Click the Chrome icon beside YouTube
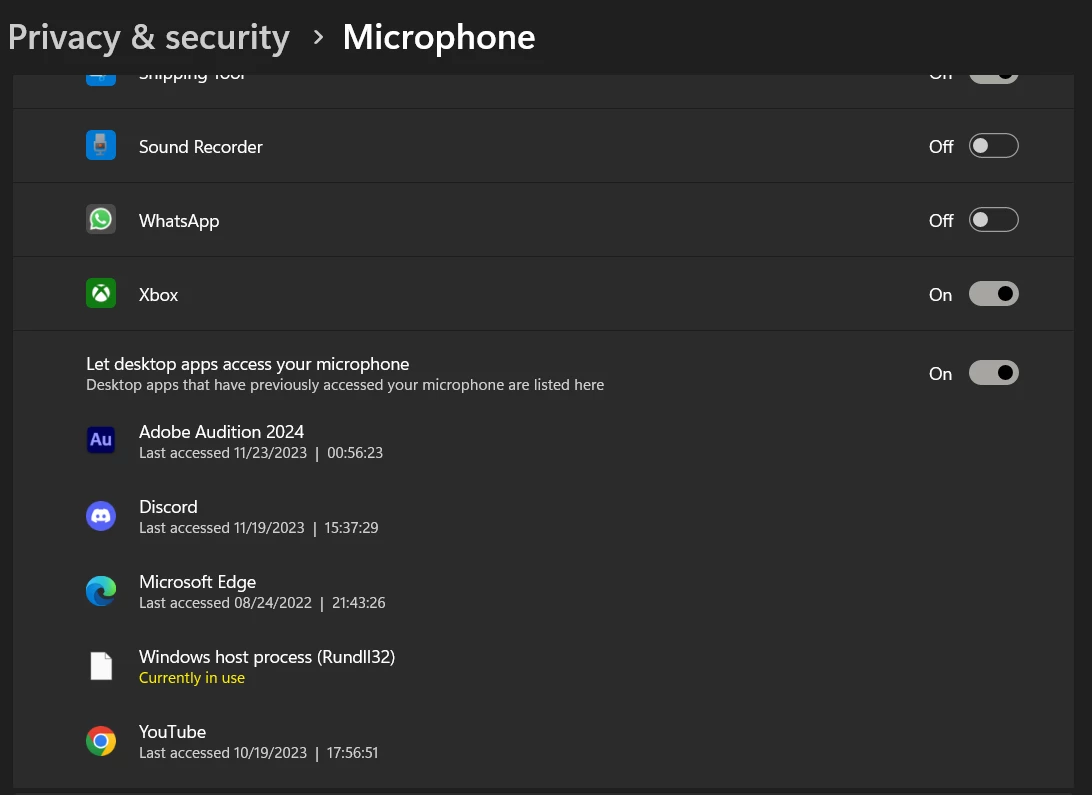 click(101, 741)
